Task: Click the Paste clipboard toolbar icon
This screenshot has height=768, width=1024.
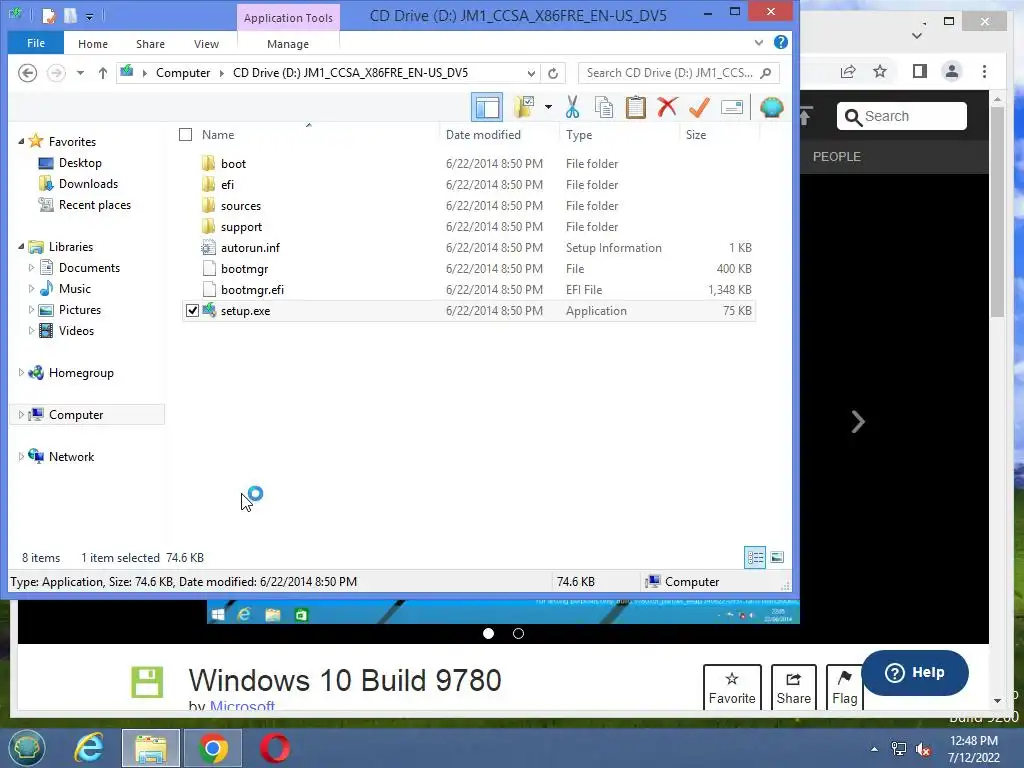Action: [635, 107]
